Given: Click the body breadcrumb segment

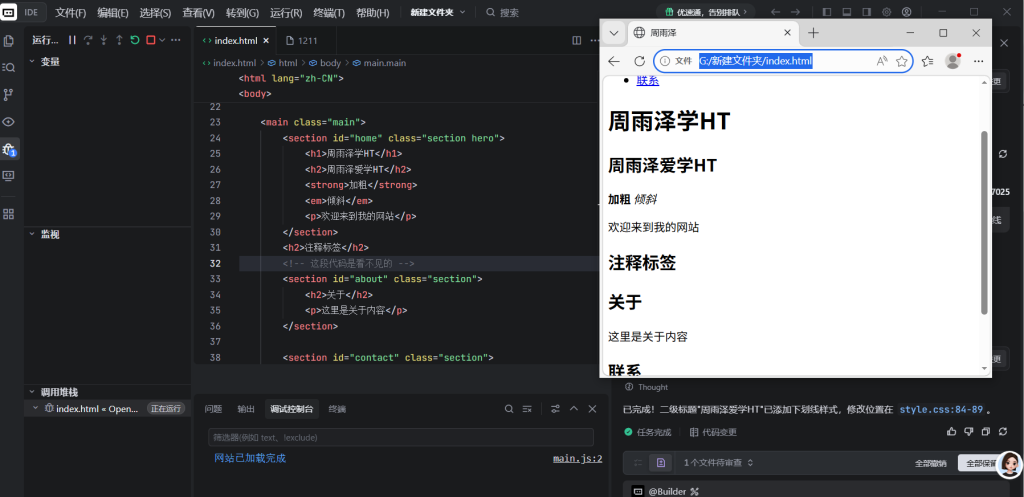Looking at the screenshot, I should coord(325,63).
